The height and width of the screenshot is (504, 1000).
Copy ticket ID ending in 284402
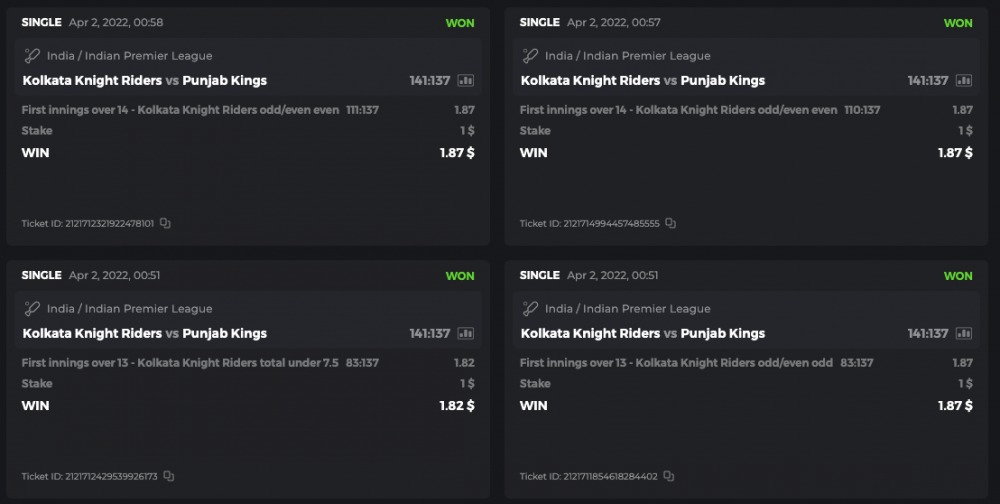[669, 476]
